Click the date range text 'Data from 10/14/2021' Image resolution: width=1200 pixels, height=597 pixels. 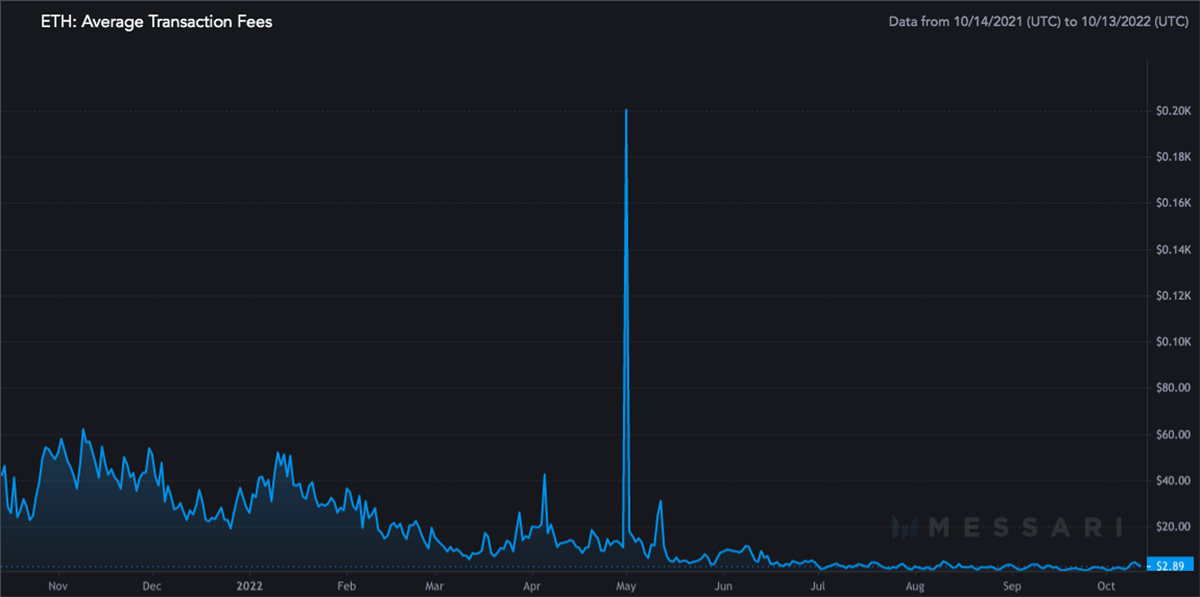pos(1038,21)
